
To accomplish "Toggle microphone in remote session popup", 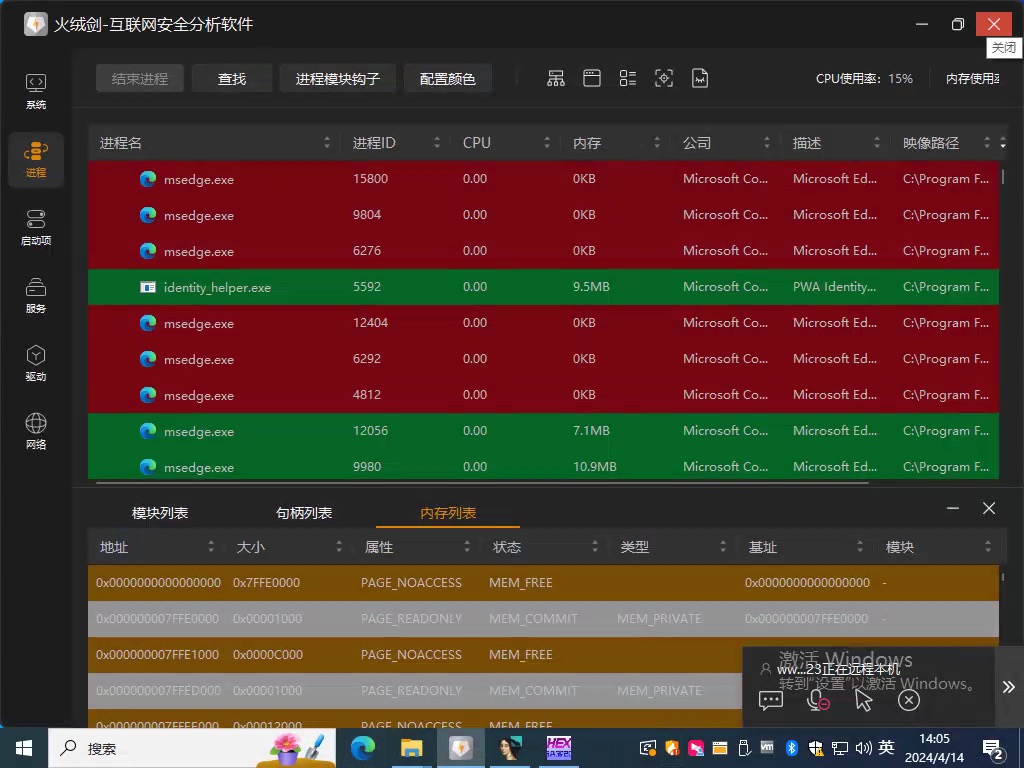I will tap(817, 701).
